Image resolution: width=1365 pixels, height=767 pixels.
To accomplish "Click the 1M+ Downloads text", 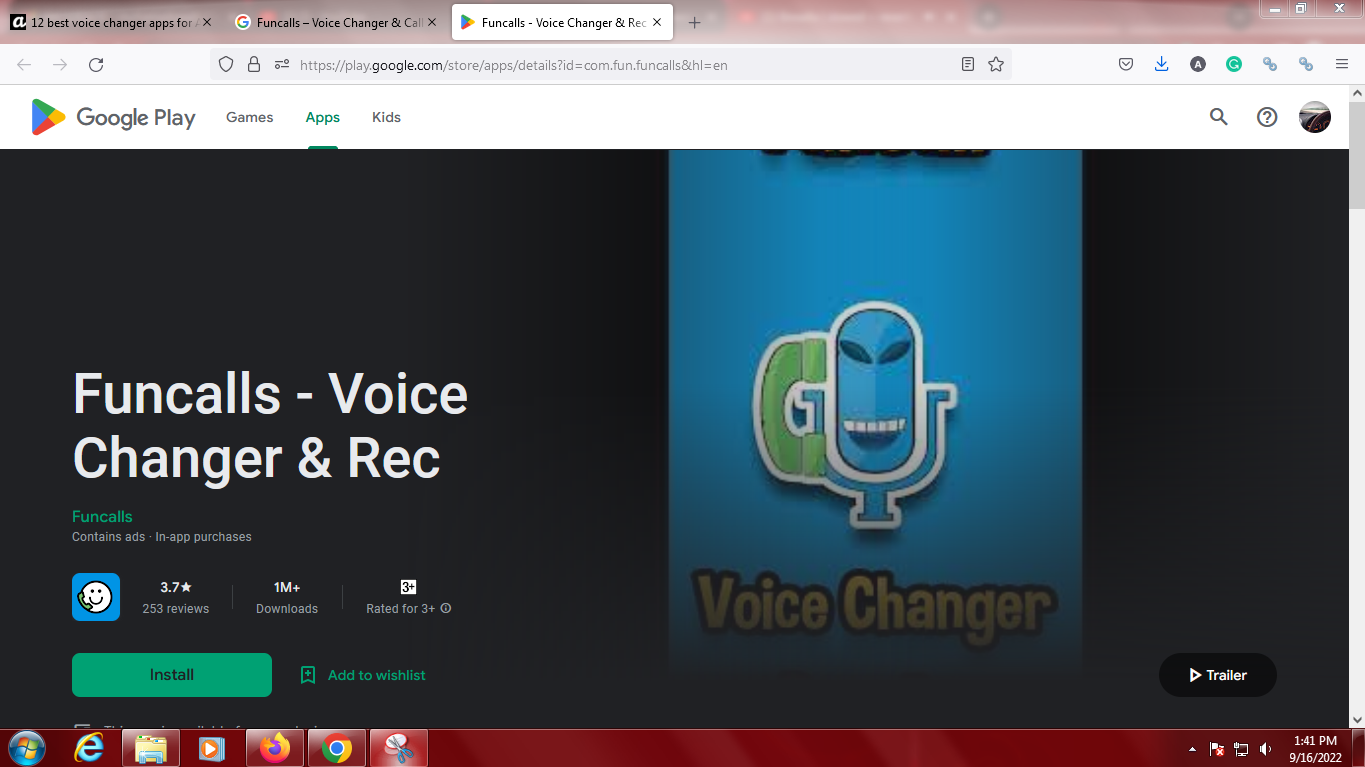I will [x=287, y=597].
